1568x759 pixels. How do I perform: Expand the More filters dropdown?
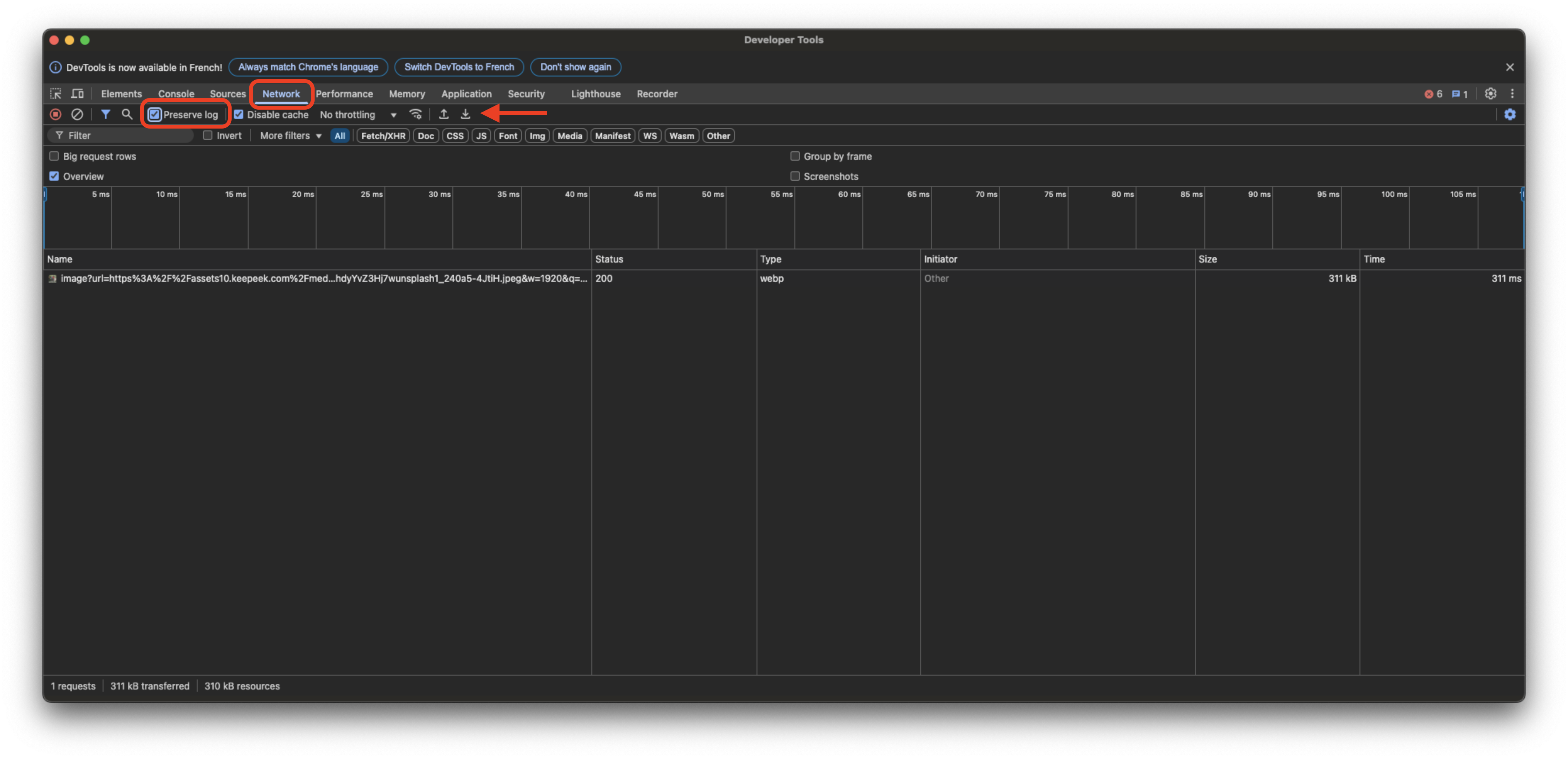290,136
